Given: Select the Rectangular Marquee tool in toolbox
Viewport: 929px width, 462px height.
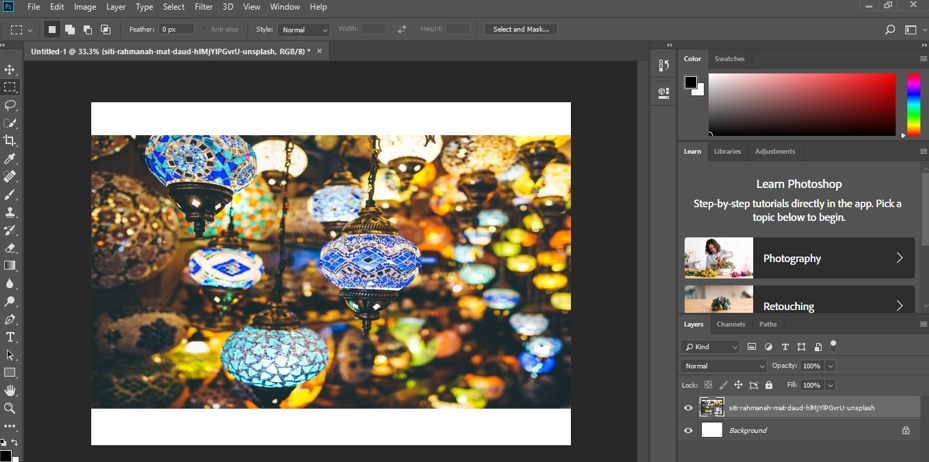Looking at the screenshot, I should coord(9,87).
